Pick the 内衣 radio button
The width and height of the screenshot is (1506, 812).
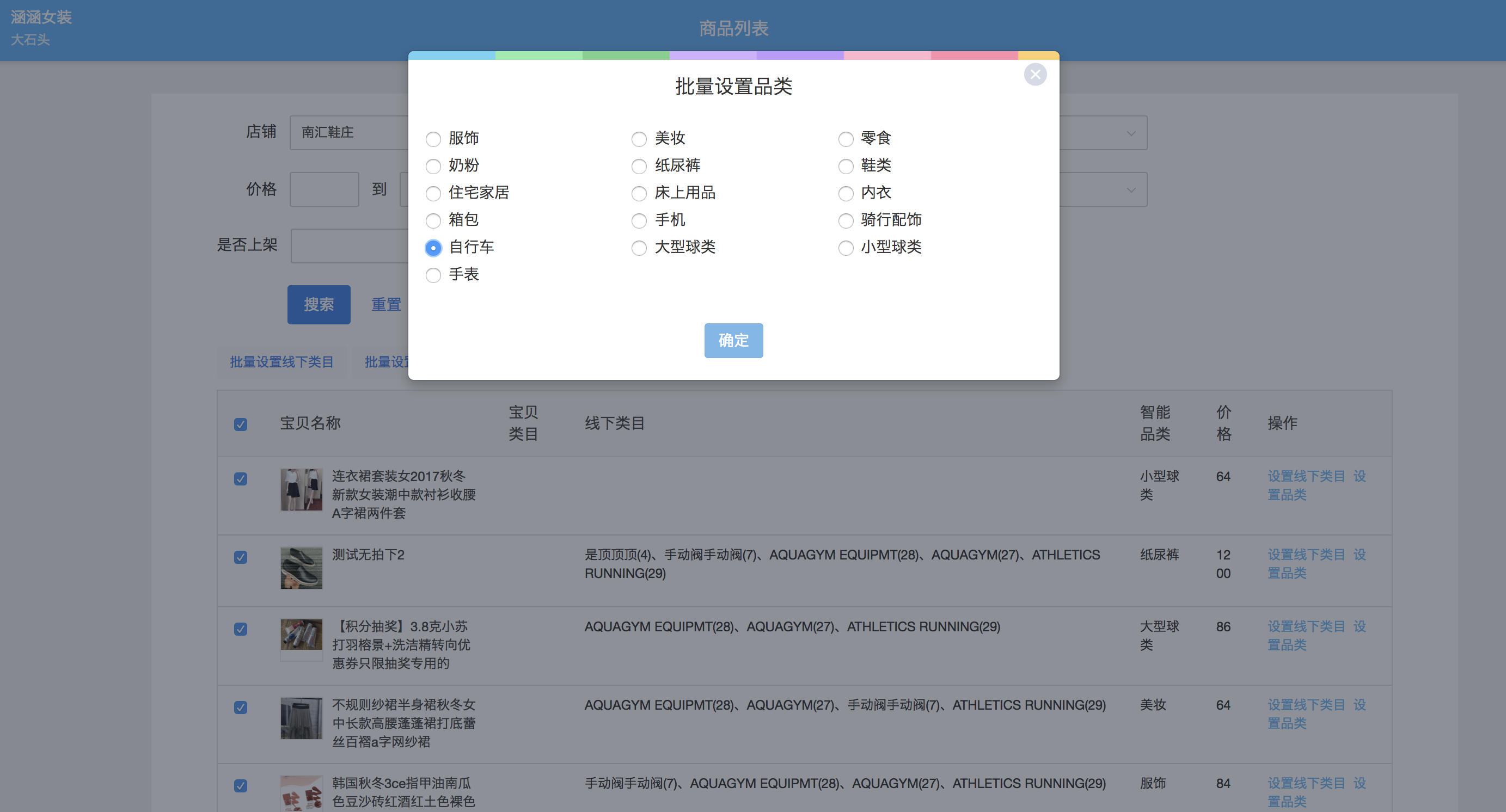[846, 193]
